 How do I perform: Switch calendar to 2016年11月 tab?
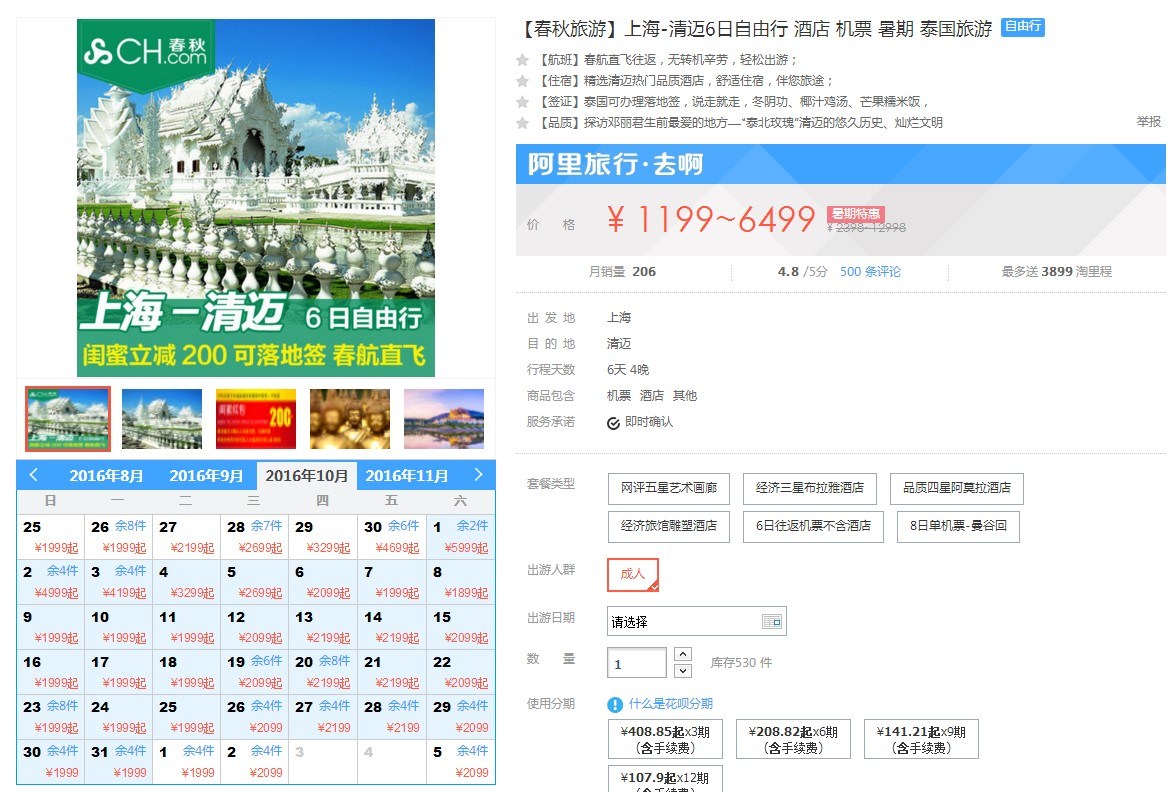(406, 476)
